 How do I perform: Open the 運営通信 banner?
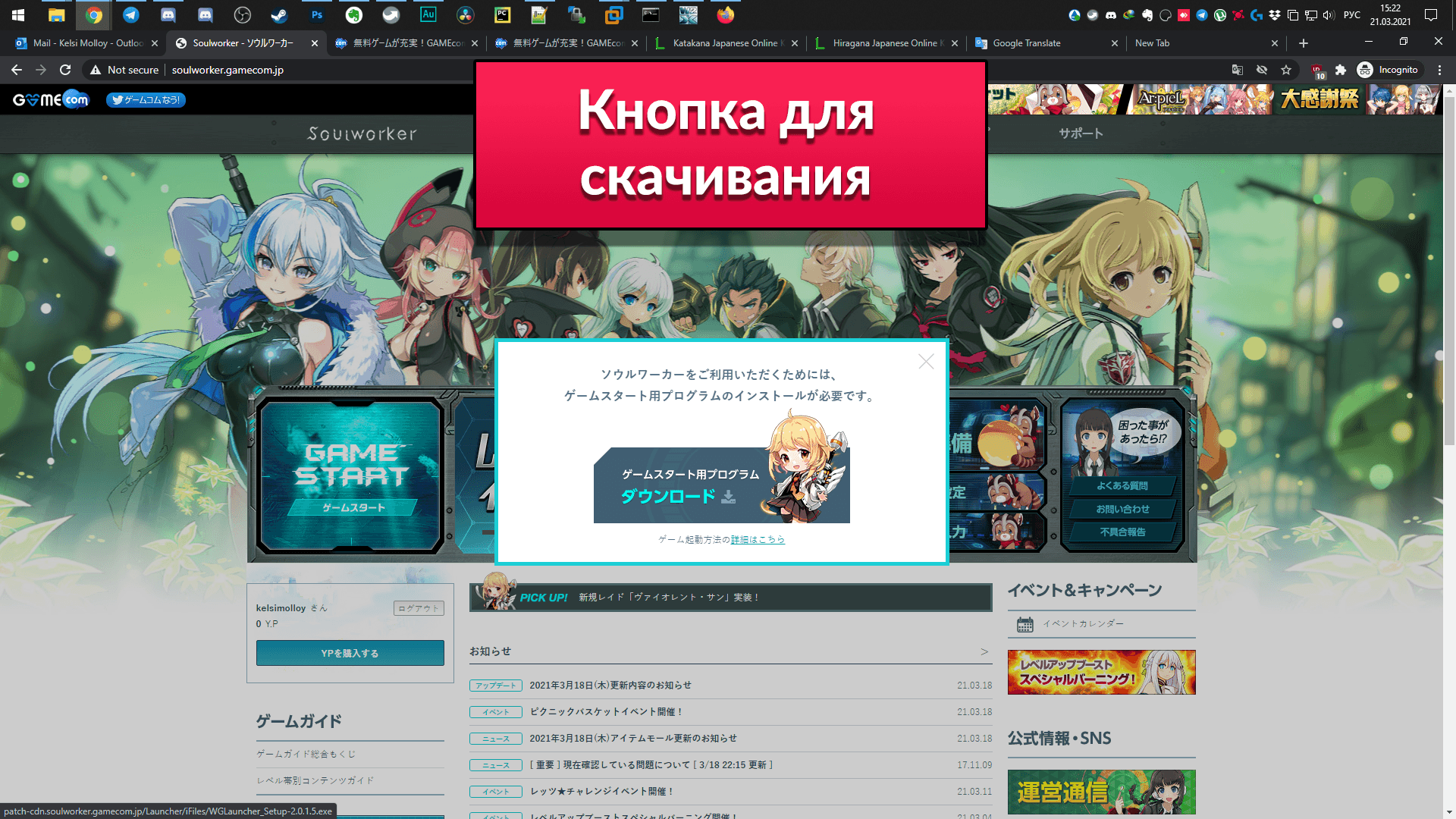(x=1102, y=792)
